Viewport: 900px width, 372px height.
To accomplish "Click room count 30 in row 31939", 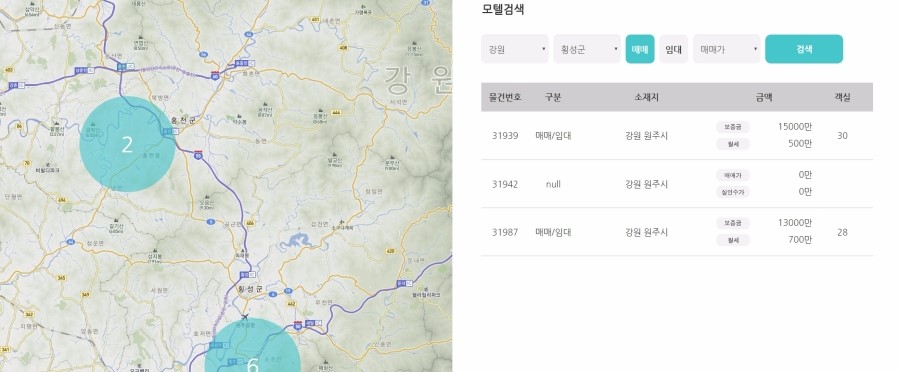I will [842, 136].
